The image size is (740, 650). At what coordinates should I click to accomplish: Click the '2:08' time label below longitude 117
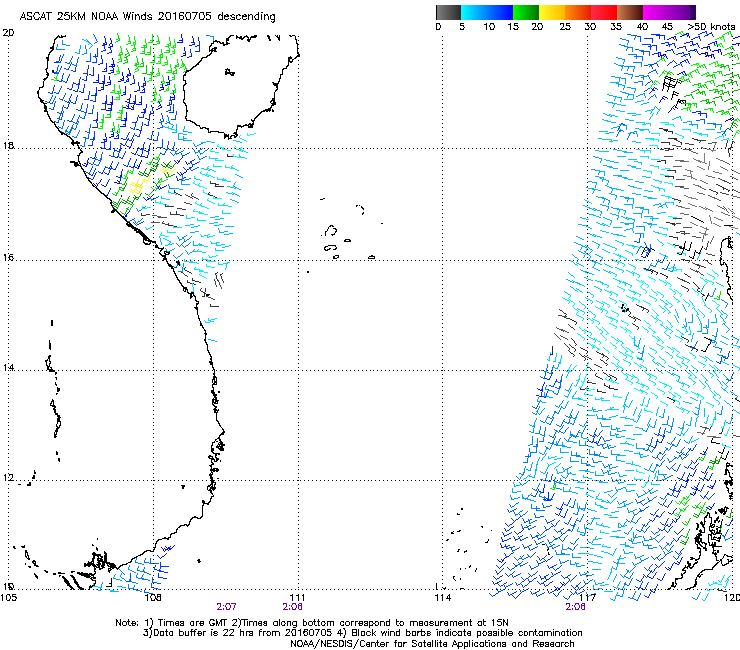tap(575, 607)
